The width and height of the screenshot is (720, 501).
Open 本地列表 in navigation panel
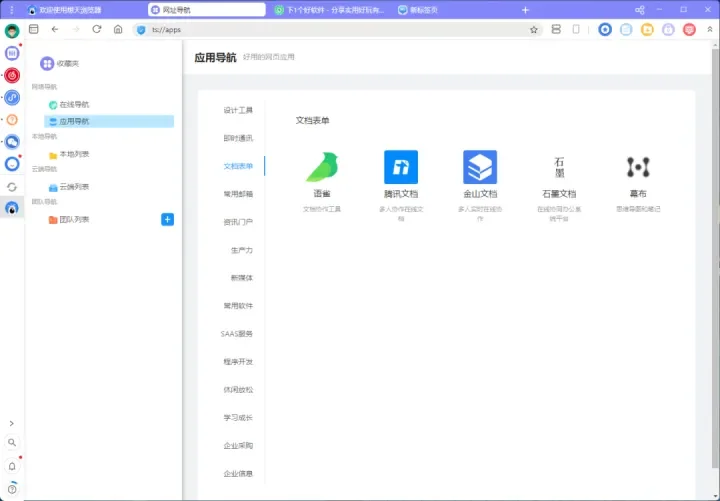pyautogui.click(x=109, y=154)
